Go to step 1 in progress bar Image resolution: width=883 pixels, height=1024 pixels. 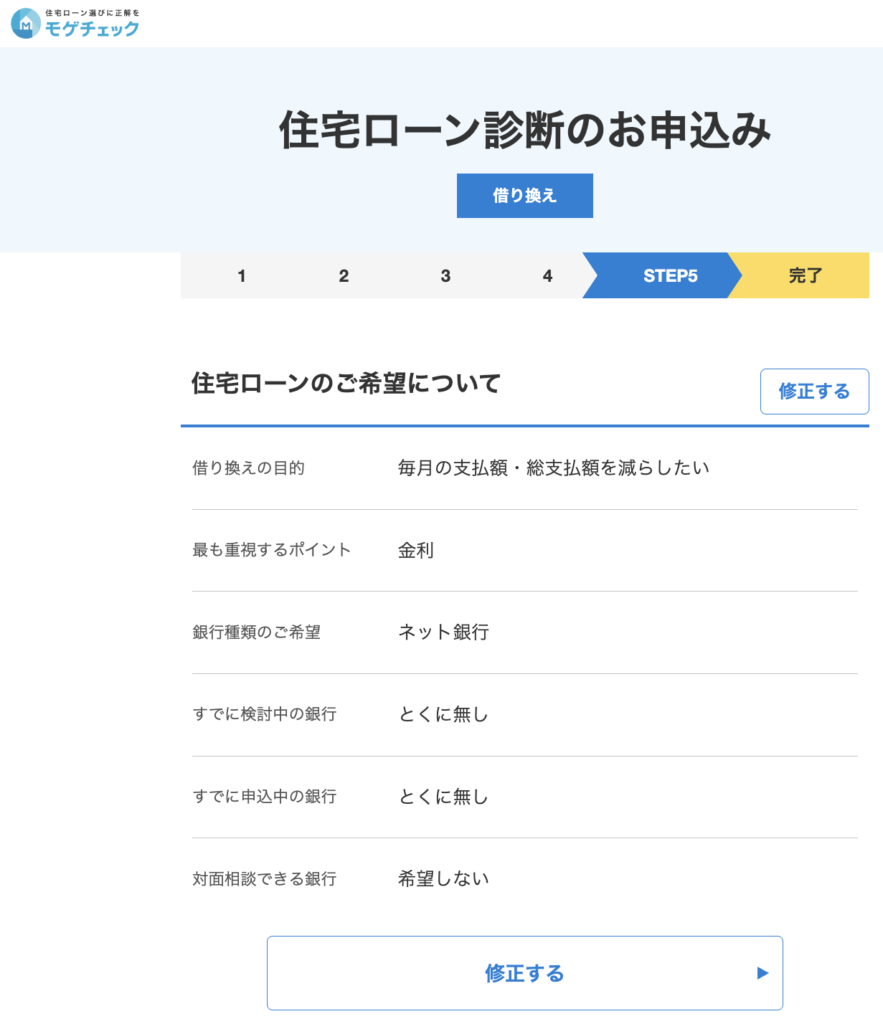pyautogui.click(x=242, y=276)
